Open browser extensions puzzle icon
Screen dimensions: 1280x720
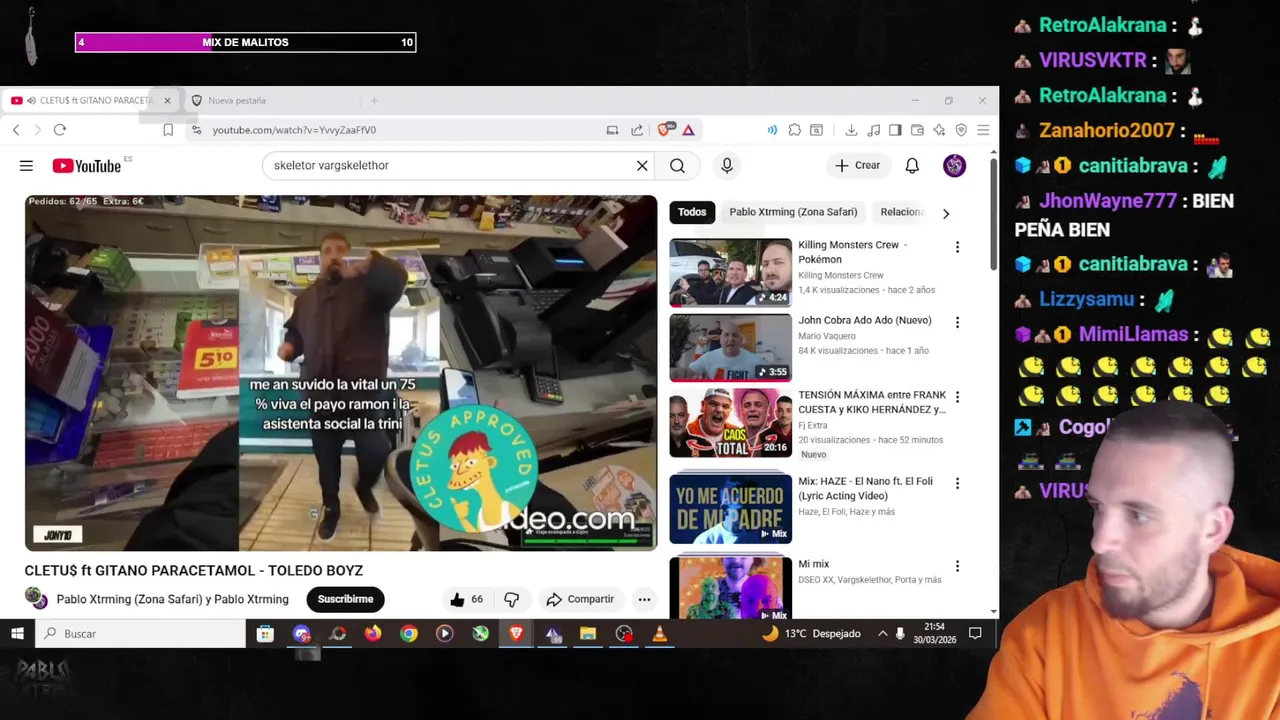click(794, 130)
